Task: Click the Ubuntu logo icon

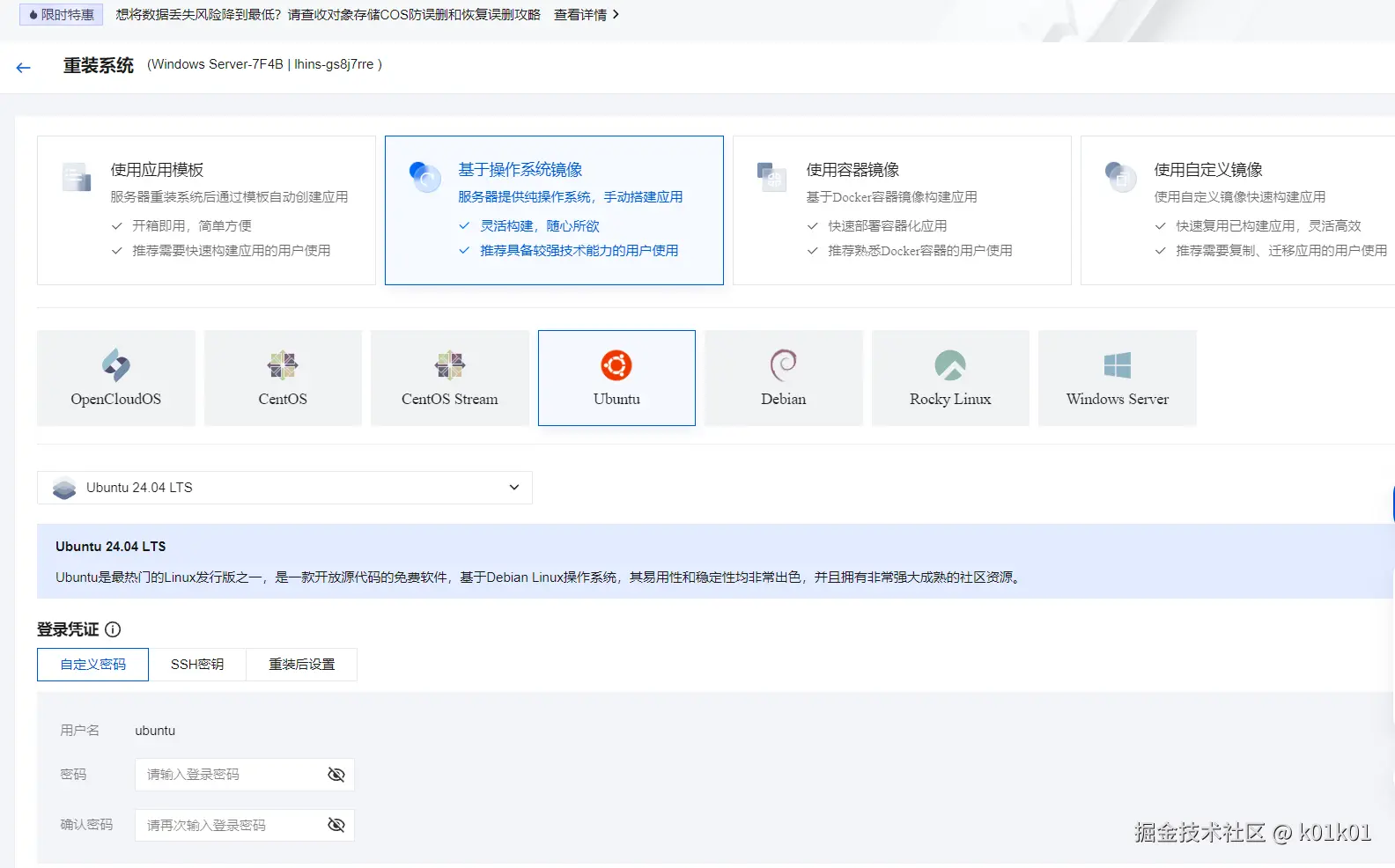Action: pyautogui.click(x=616, y=364)
